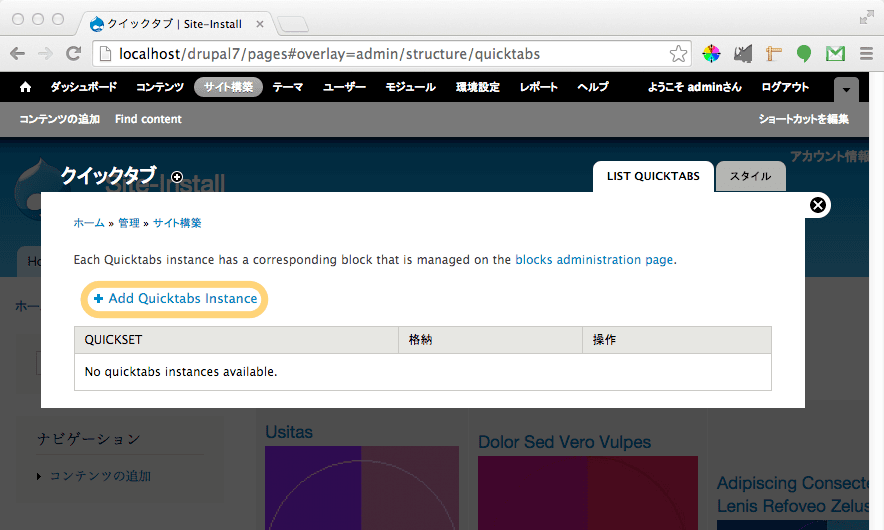The width and height of the screenshot is (884, 530).
Task: Go back with the browser back arrow
Action: point(17,54)
